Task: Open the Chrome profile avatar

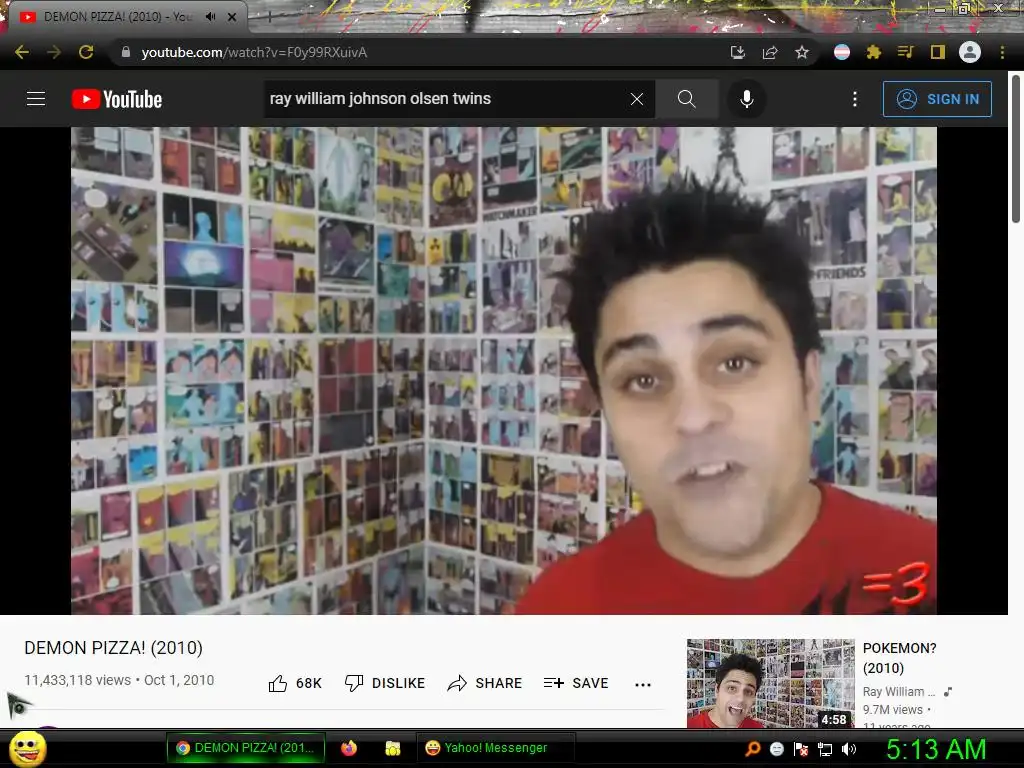Action: coord(970,52)
